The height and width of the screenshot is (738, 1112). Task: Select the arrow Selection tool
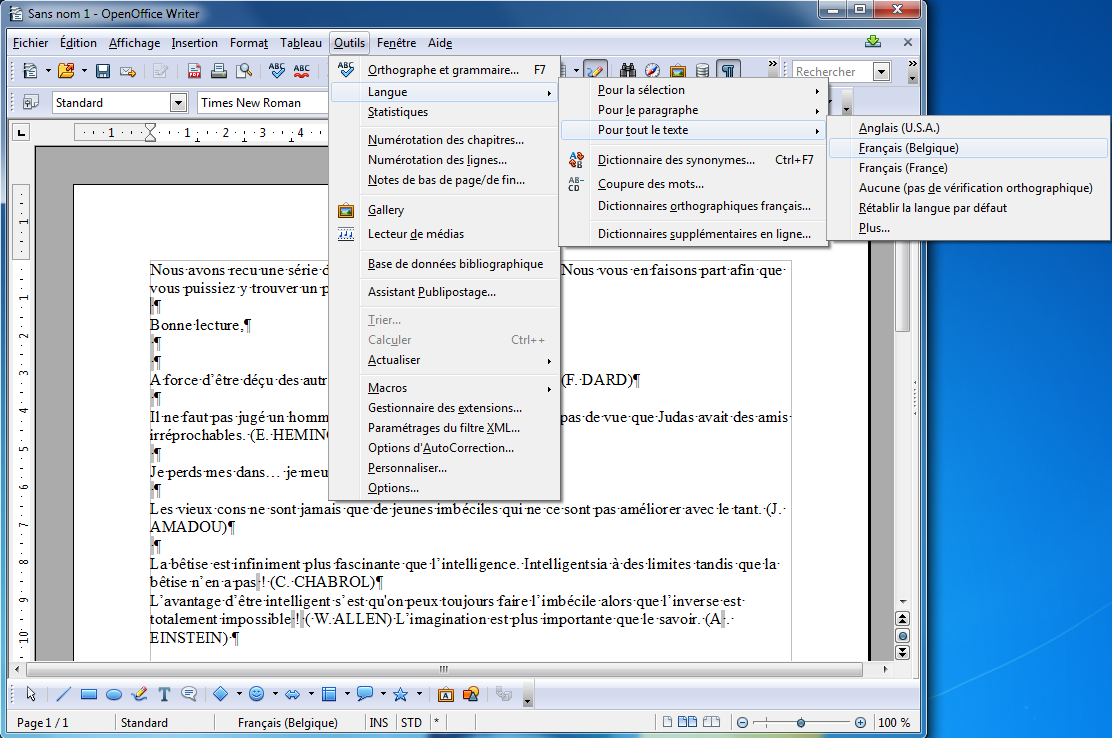pyautogui.click(x=30, y=694)
